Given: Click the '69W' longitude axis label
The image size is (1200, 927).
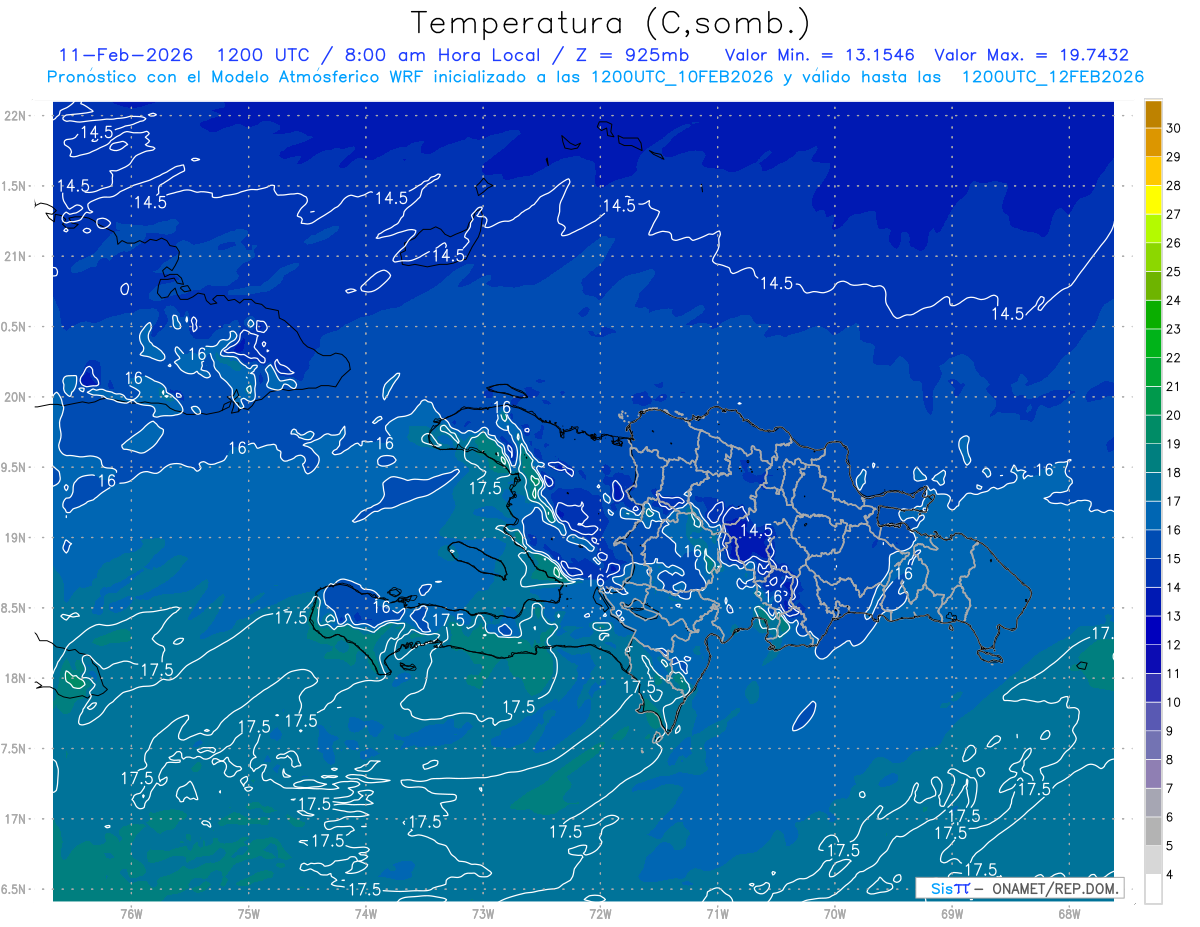Looking at the screenshot, I should point(952,914).
